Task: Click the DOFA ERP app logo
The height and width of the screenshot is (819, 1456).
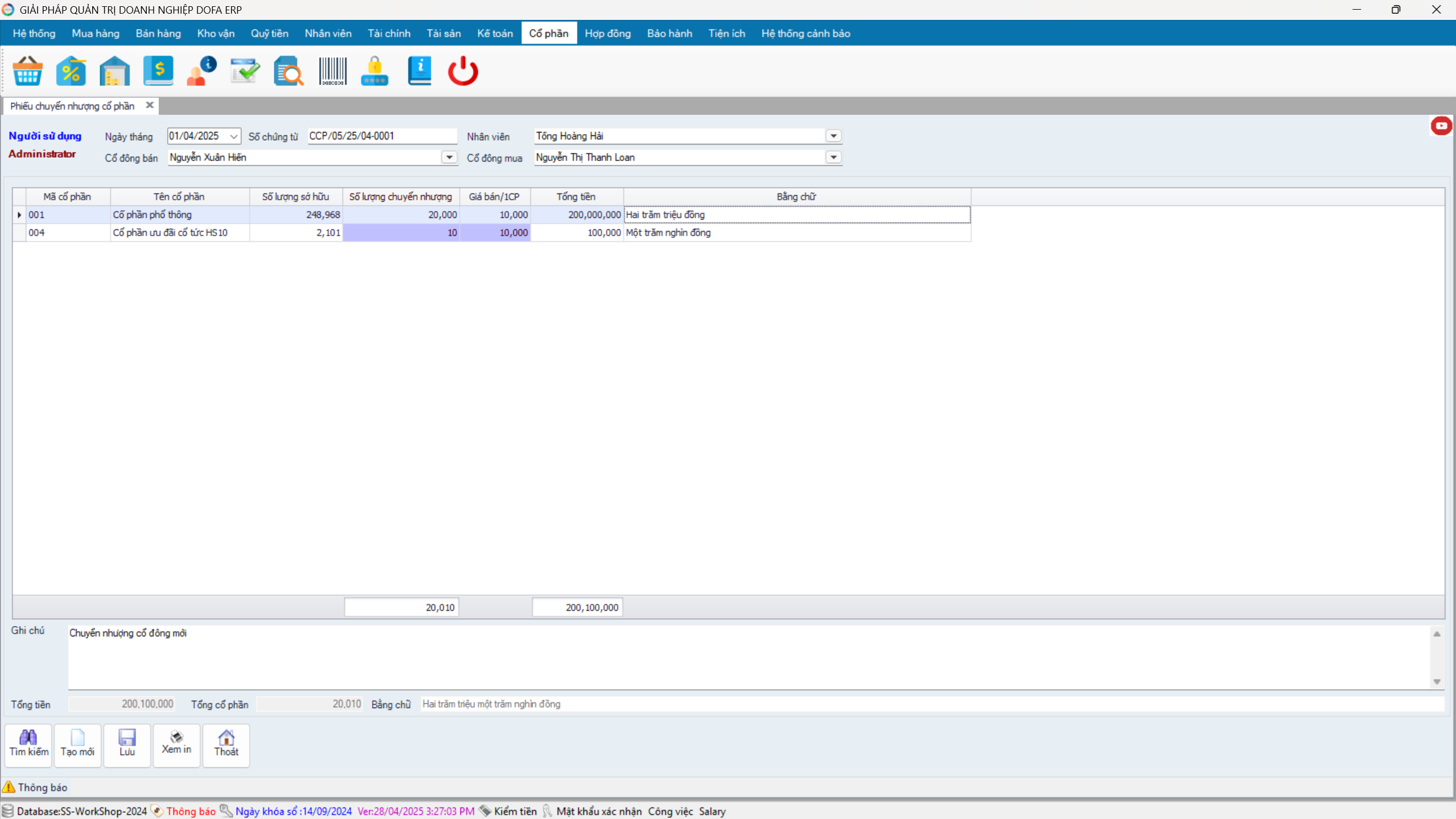Action: pyautogui.click(x=8, y=10)
